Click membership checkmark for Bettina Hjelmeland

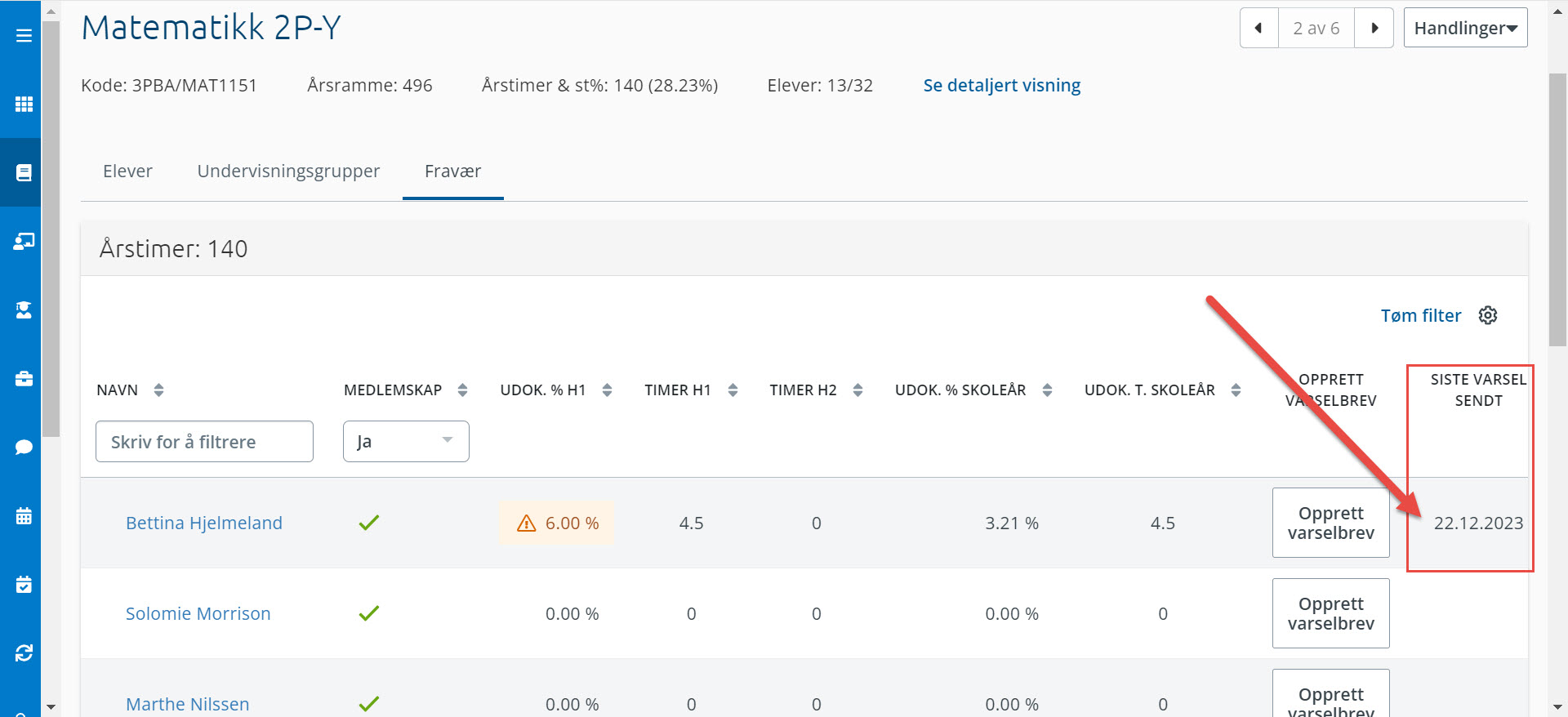click(x=369, y=523)
